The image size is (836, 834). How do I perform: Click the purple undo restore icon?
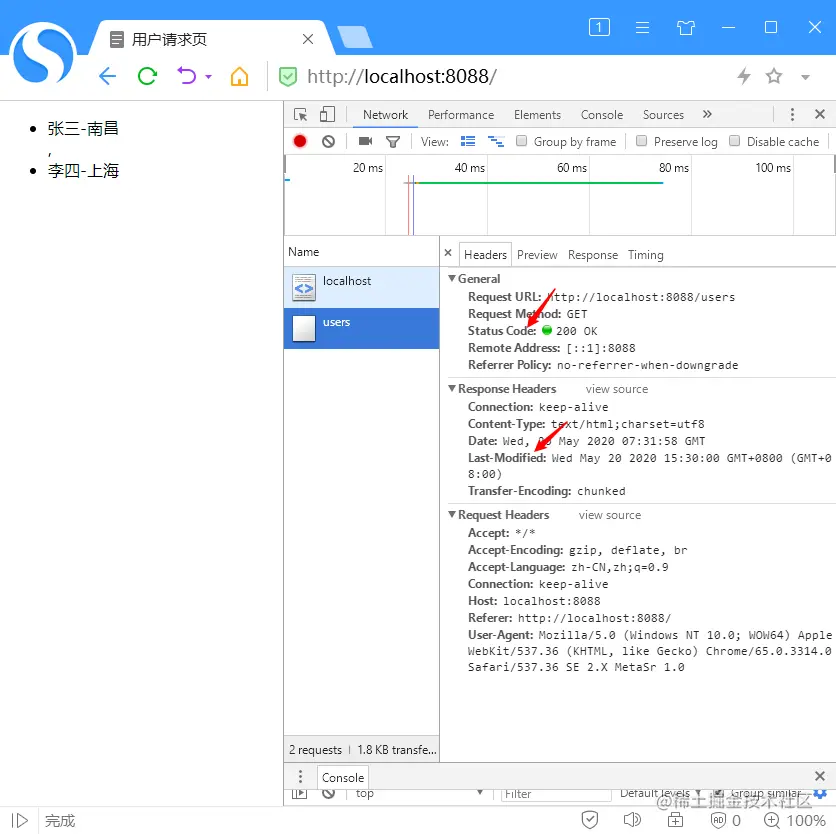click(187, 76)
